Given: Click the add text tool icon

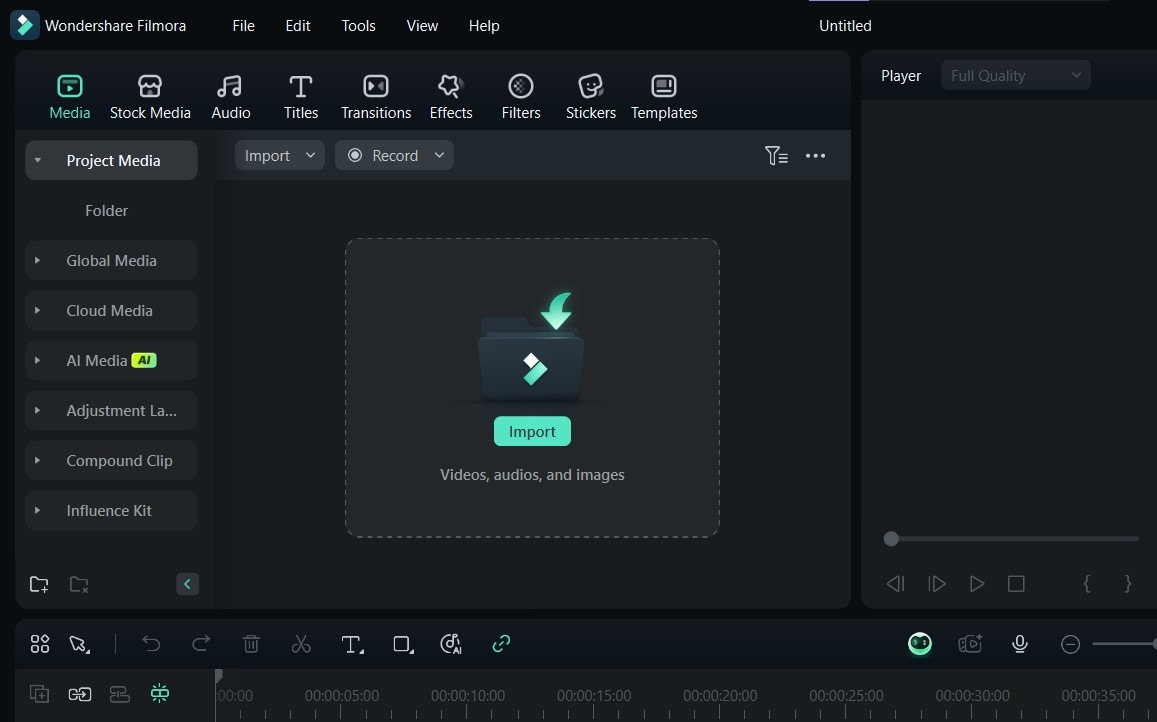Looking at the screenshot, I should (353, 644).
